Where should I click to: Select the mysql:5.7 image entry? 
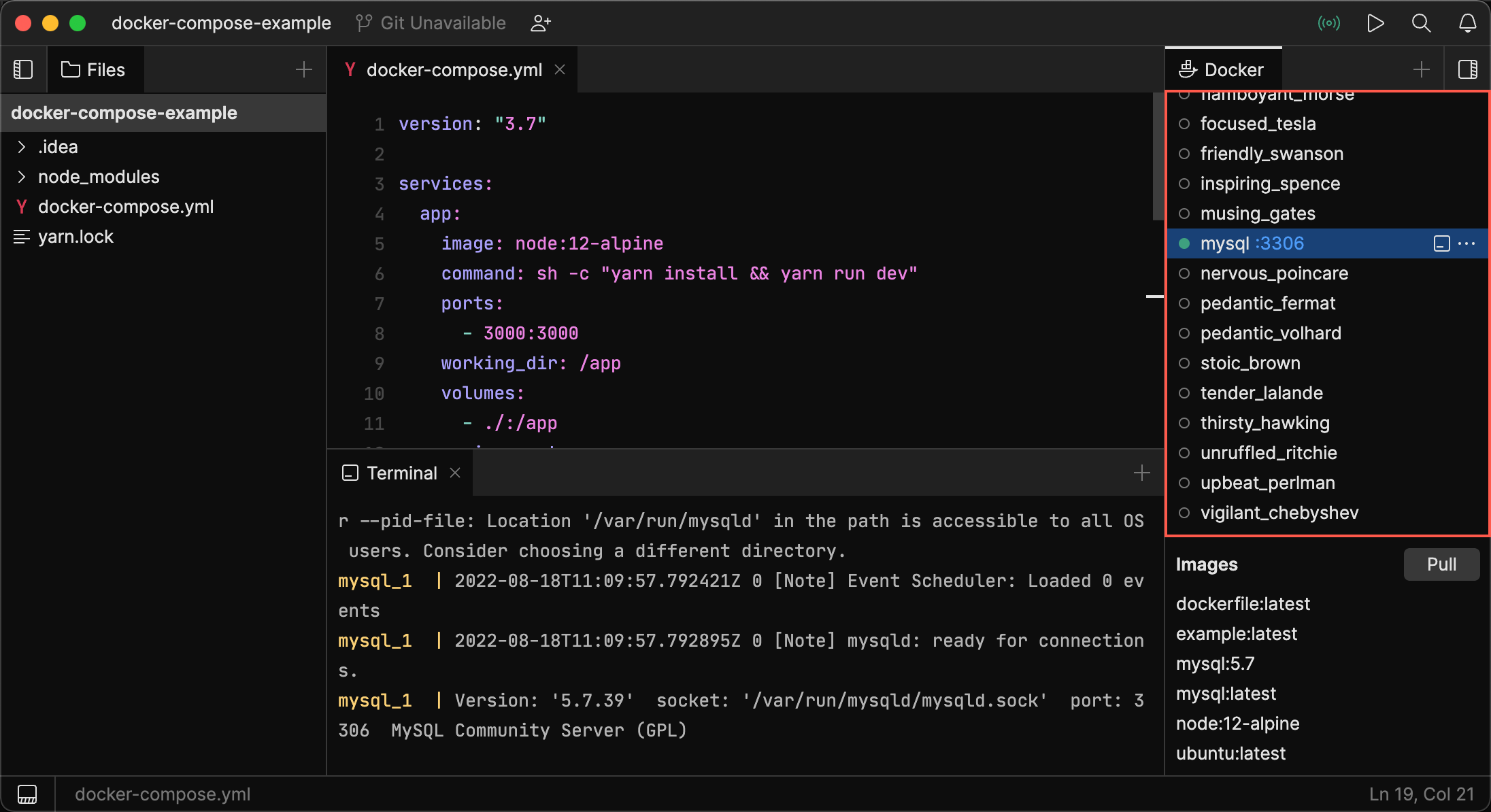(1215, 664)
